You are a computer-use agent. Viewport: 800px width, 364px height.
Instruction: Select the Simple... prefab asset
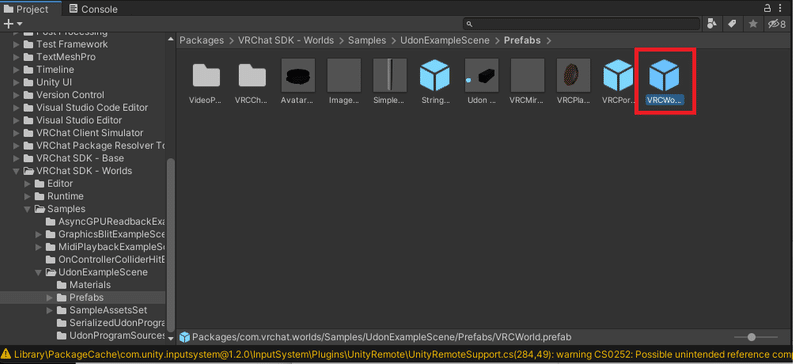point(390,76)
